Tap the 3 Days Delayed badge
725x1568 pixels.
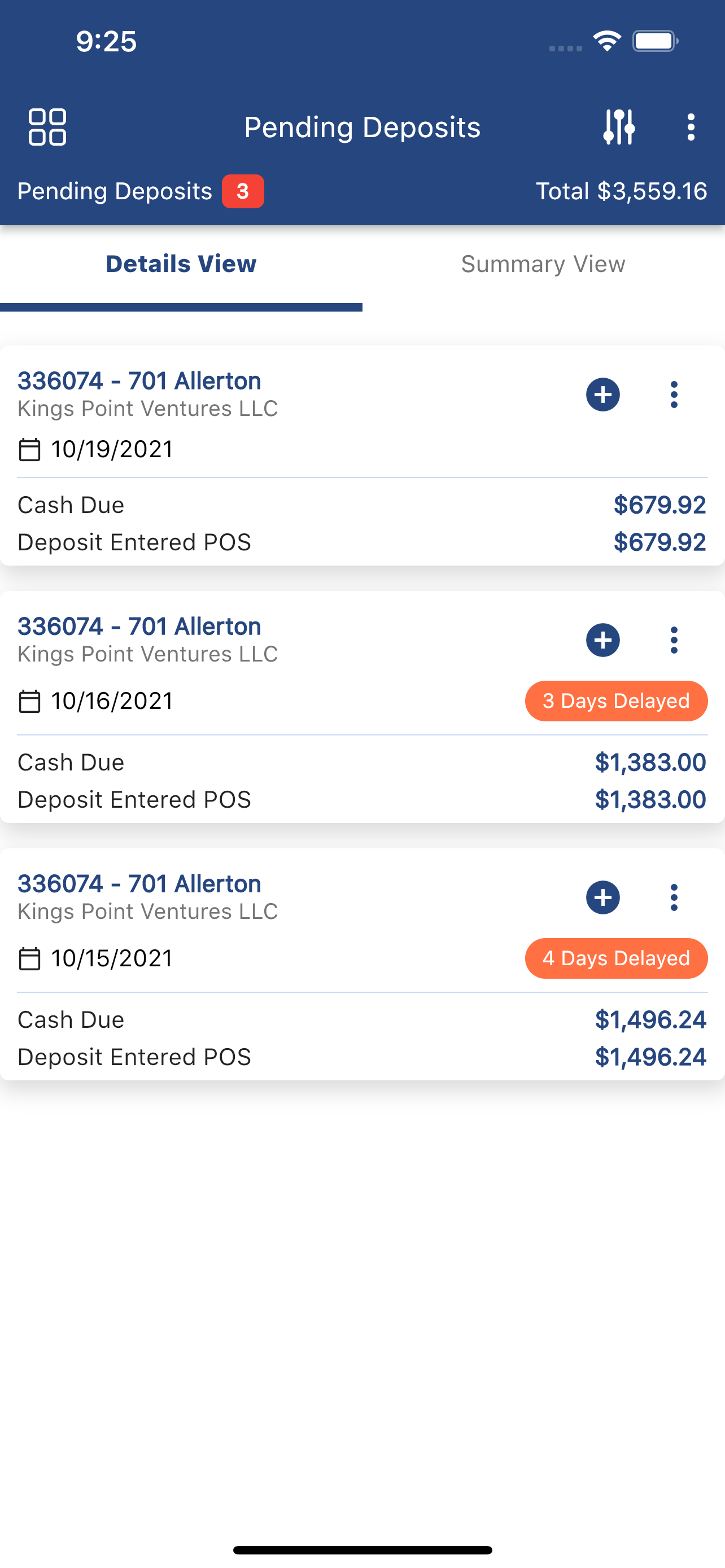coord(616,700)
